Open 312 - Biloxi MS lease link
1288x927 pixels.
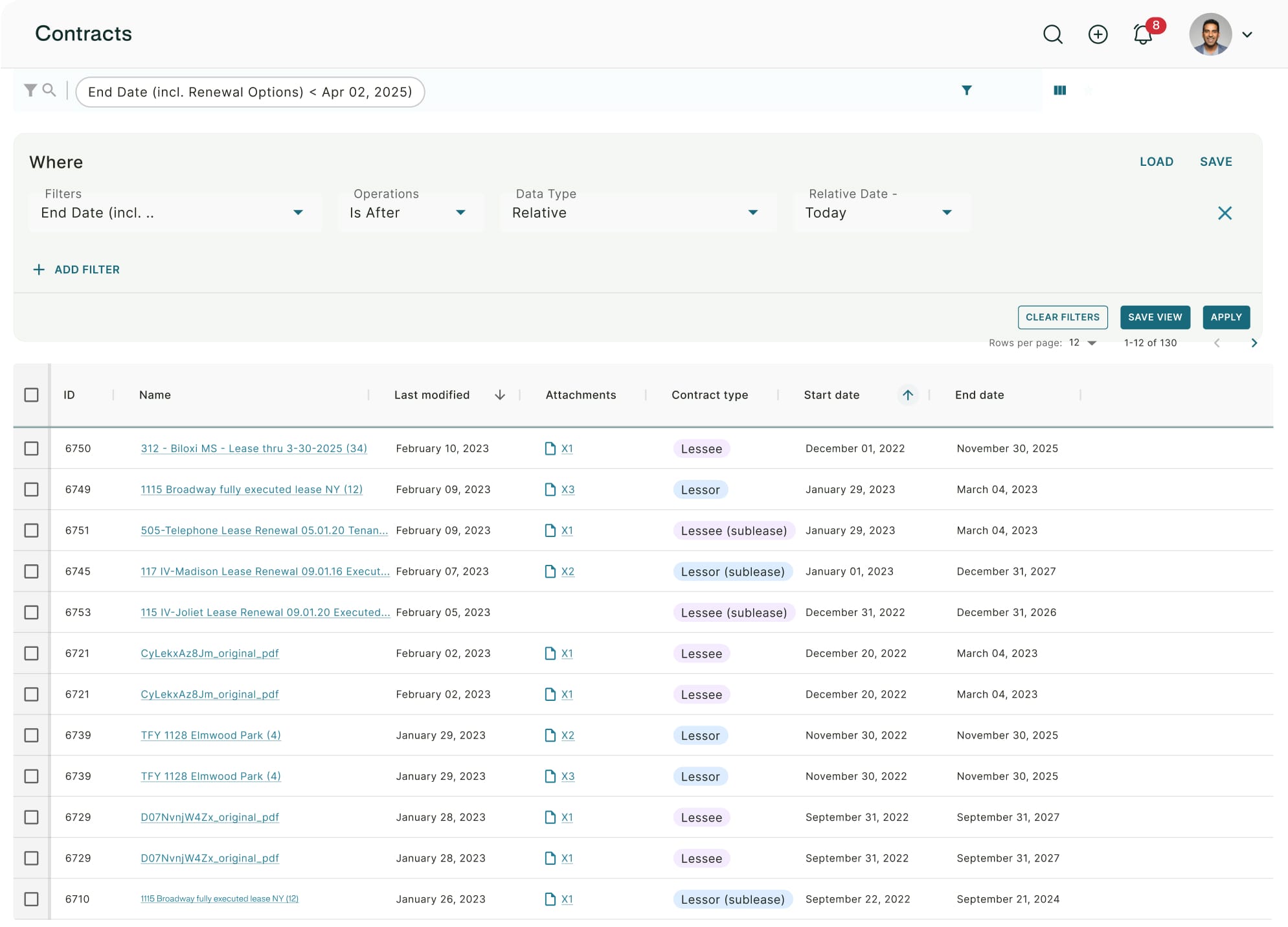tap(254, 448)
